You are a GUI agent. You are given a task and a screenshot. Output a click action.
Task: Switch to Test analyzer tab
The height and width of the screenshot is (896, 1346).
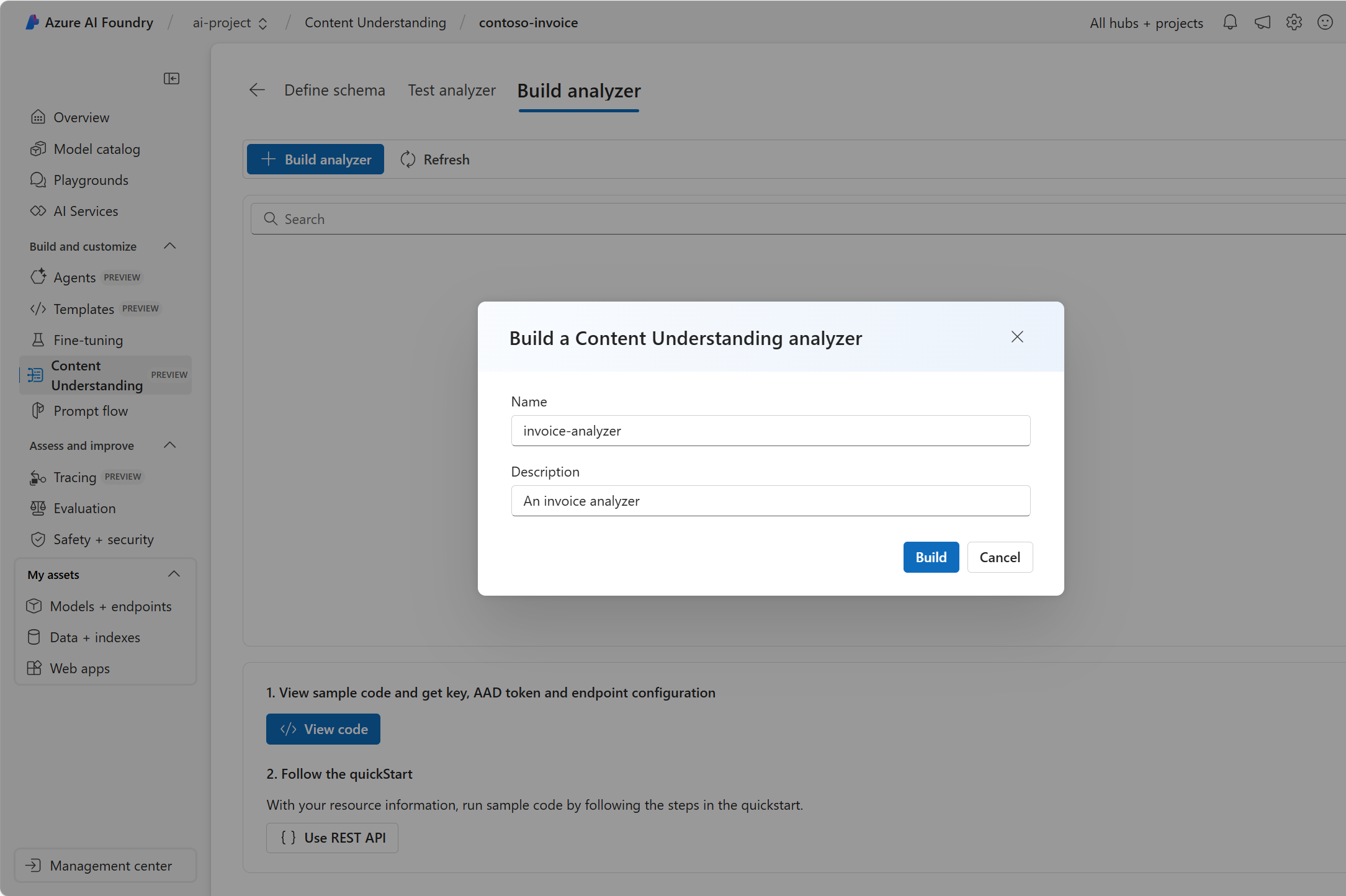tap(452, 91)
